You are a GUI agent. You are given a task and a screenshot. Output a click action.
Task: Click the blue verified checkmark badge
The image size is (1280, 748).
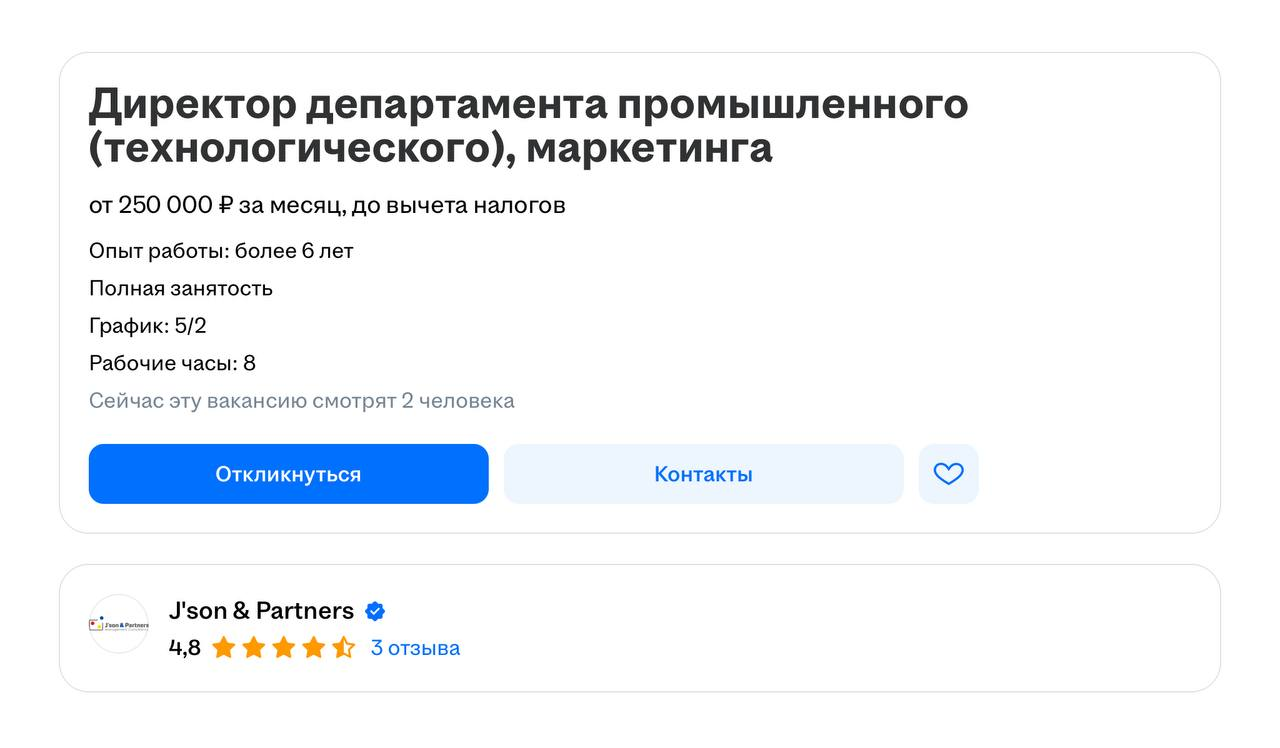(x=375, y=611)
